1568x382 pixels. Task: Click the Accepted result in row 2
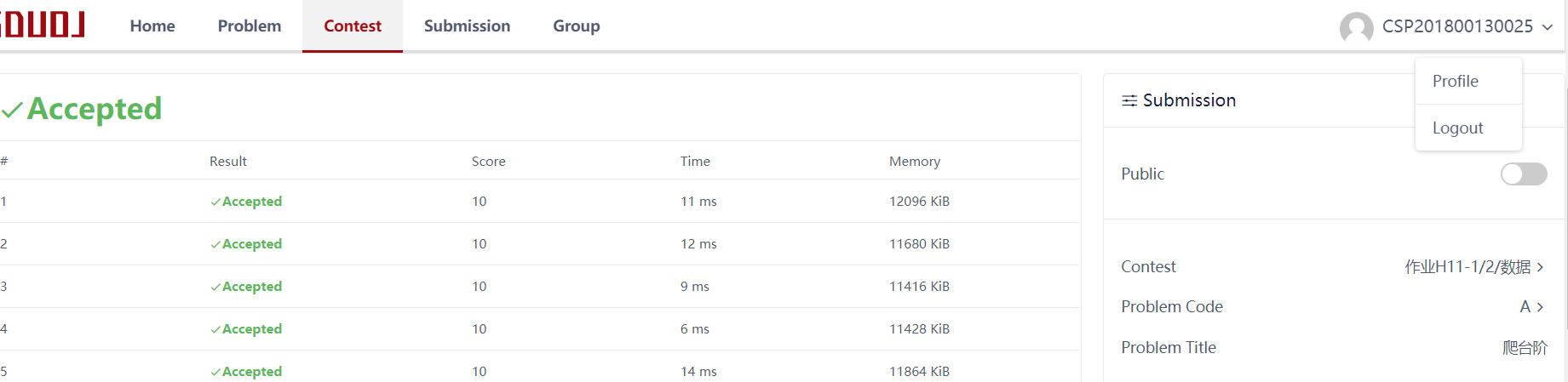pyautogui.click(x=251, y=244)
